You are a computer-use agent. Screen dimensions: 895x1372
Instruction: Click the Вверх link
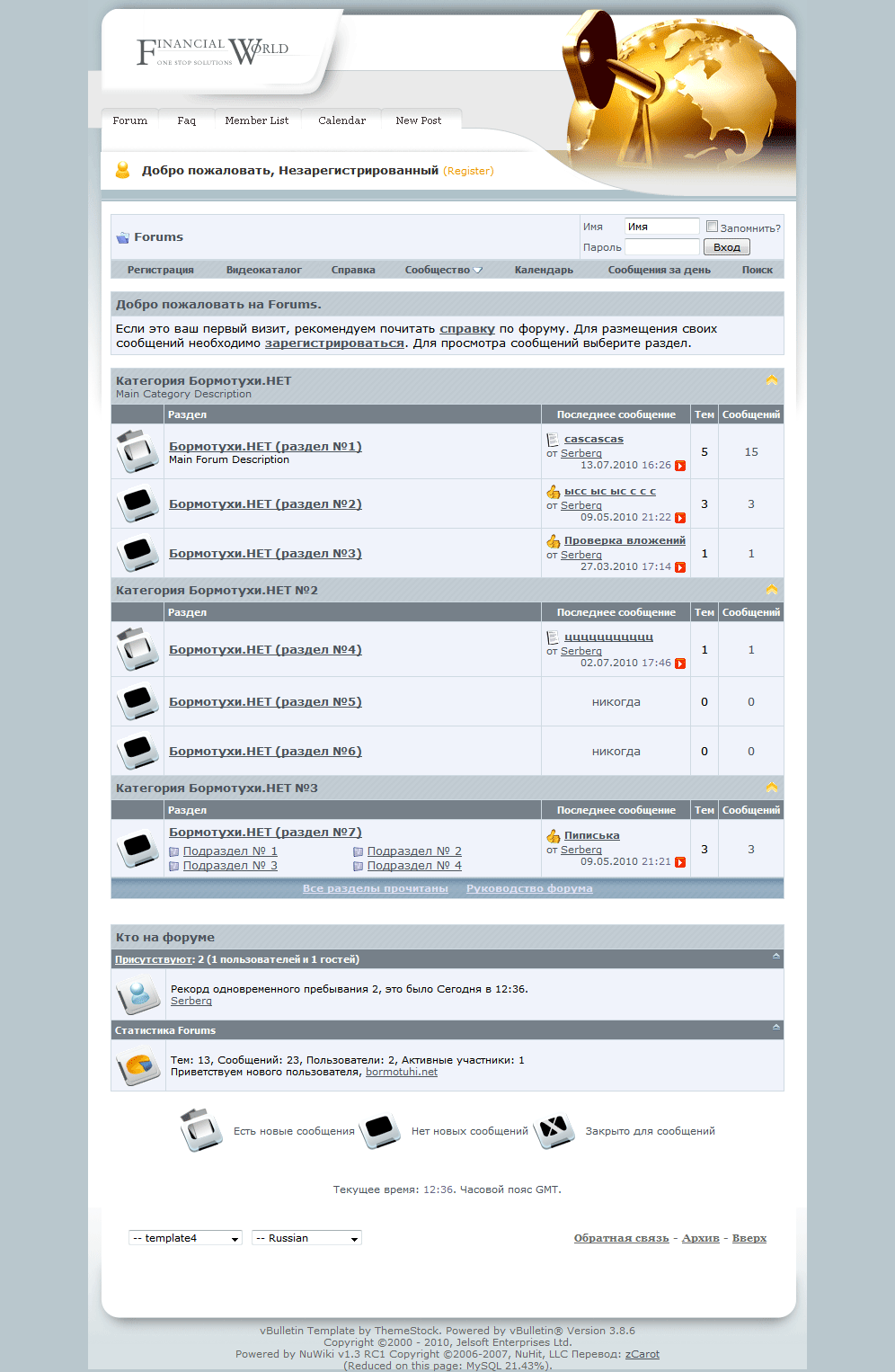tap(749, 1238)
